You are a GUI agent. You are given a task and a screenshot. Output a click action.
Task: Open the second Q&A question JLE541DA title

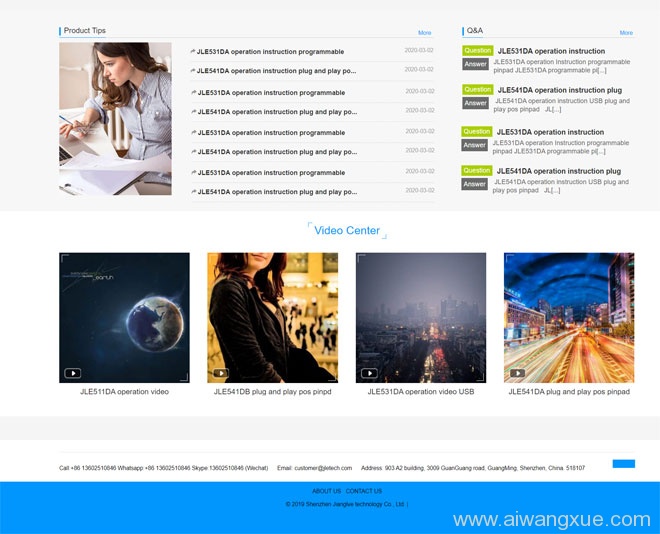click(559, 90)
